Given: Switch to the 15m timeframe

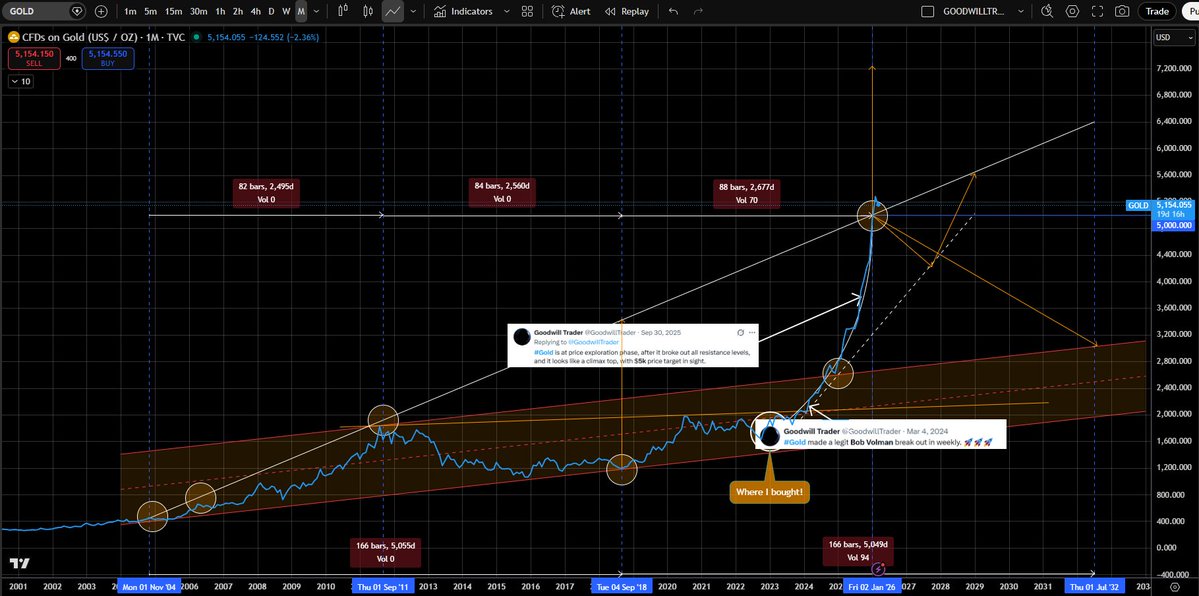Looking at the screenshot, I should (174, 11).
